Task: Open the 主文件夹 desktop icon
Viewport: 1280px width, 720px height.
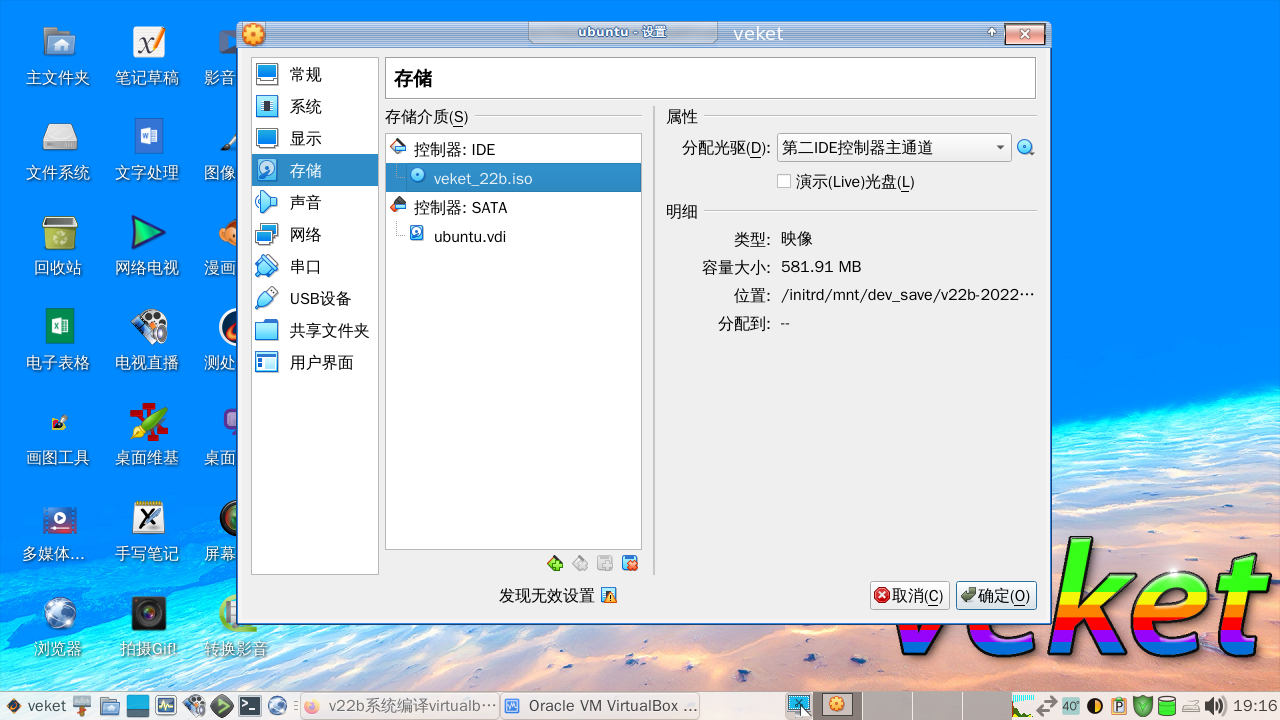Action: (58, 56)
